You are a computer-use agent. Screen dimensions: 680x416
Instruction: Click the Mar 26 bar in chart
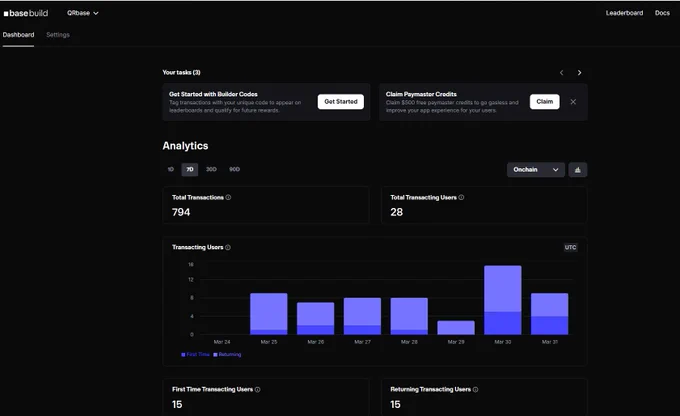click(x=315, y=318)
